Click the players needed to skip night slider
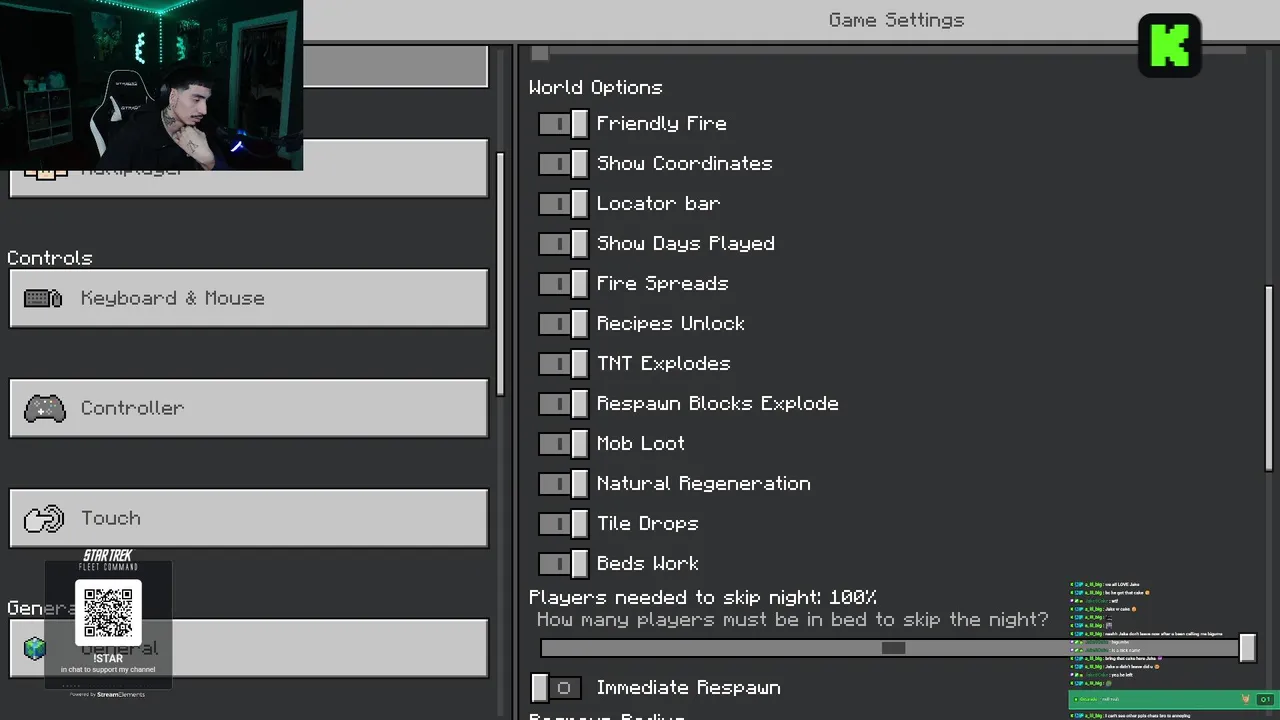The image size is (1280, 720). pyautogui.click(x=893, y=648)
